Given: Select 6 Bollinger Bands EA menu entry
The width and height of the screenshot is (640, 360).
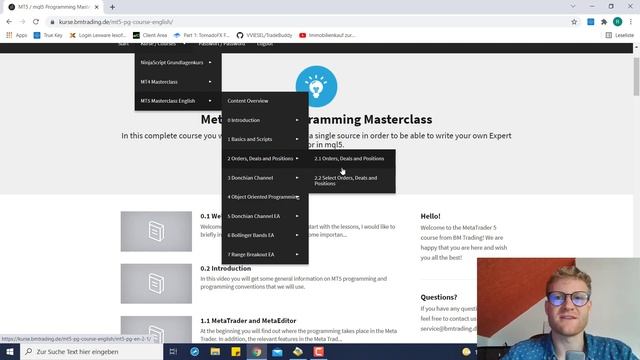Looking at the screenshot, I should [x=265, y=235].
